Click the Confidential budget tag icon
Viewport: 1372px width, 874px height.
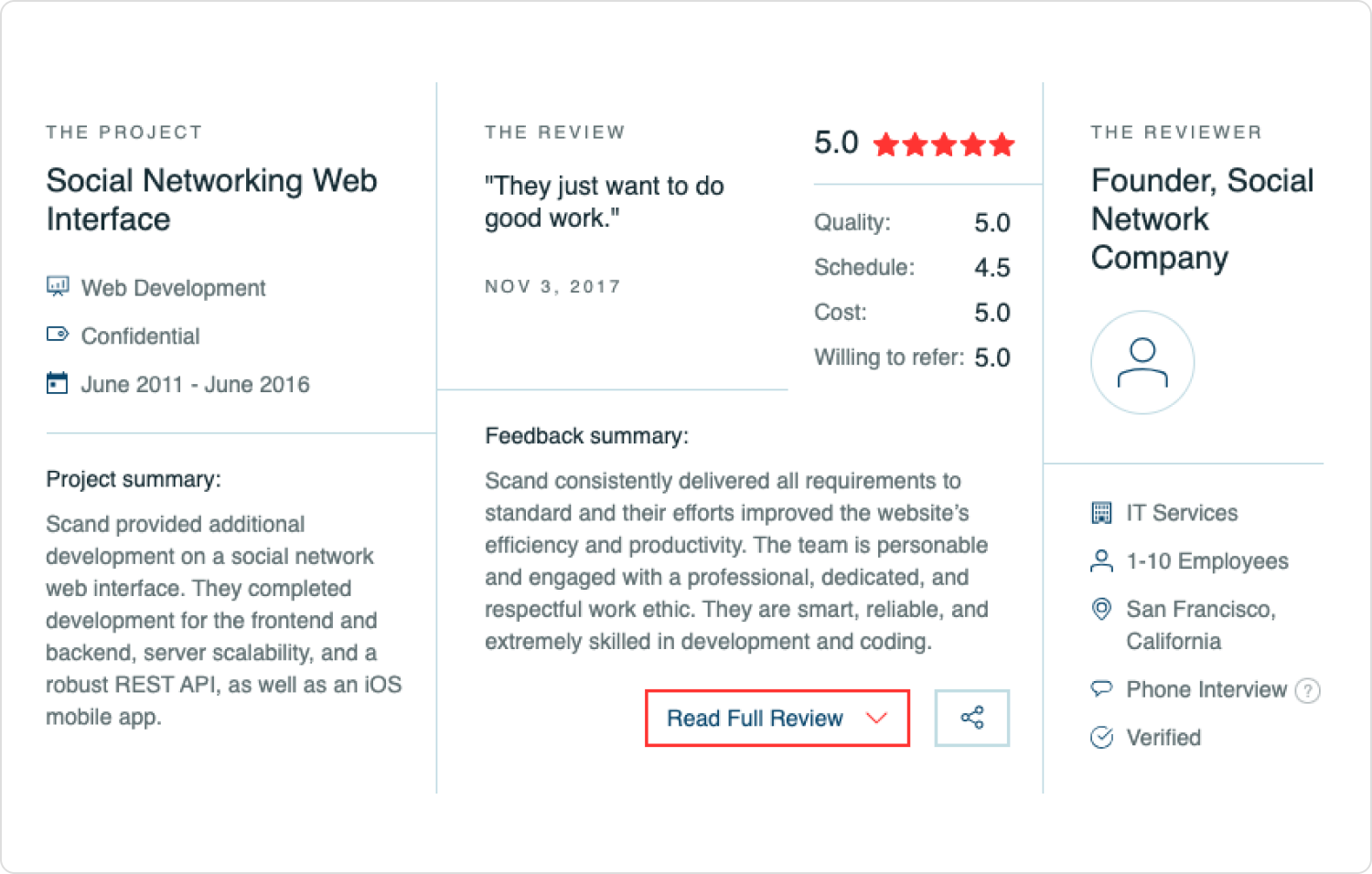tap(58, 335)
